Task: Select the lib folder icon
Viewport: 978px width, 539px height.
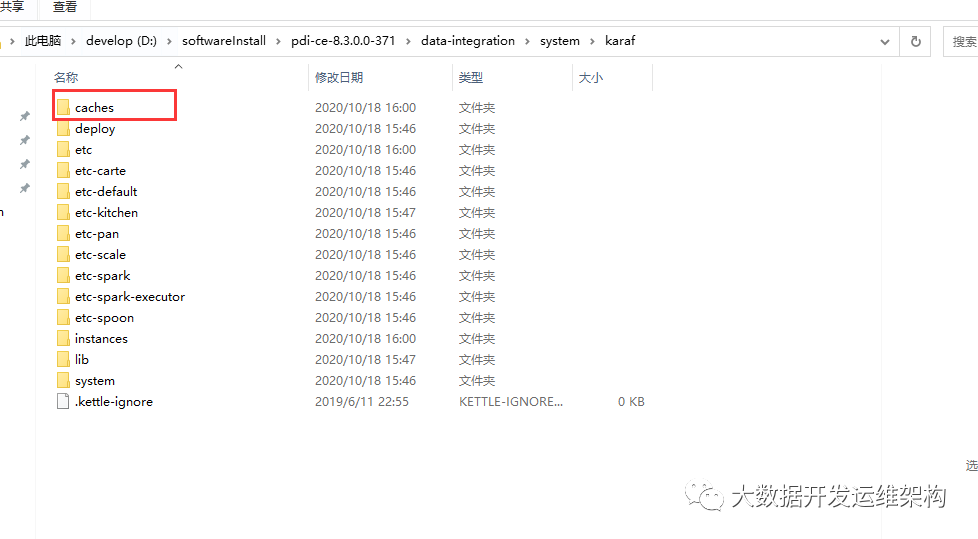Action: point(63,359)
